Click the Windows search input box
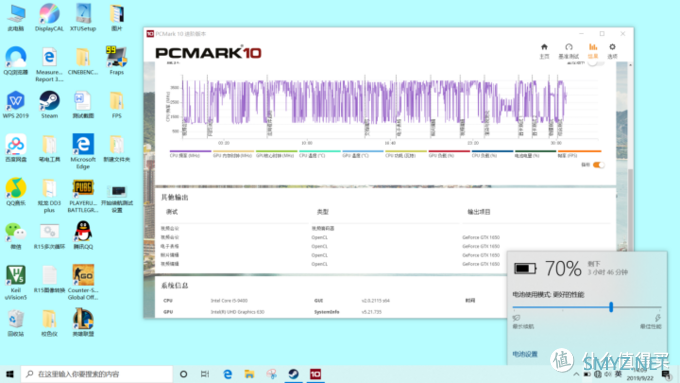Image resolution: width=680 pixels, height=383 pixels. (97, 374)
